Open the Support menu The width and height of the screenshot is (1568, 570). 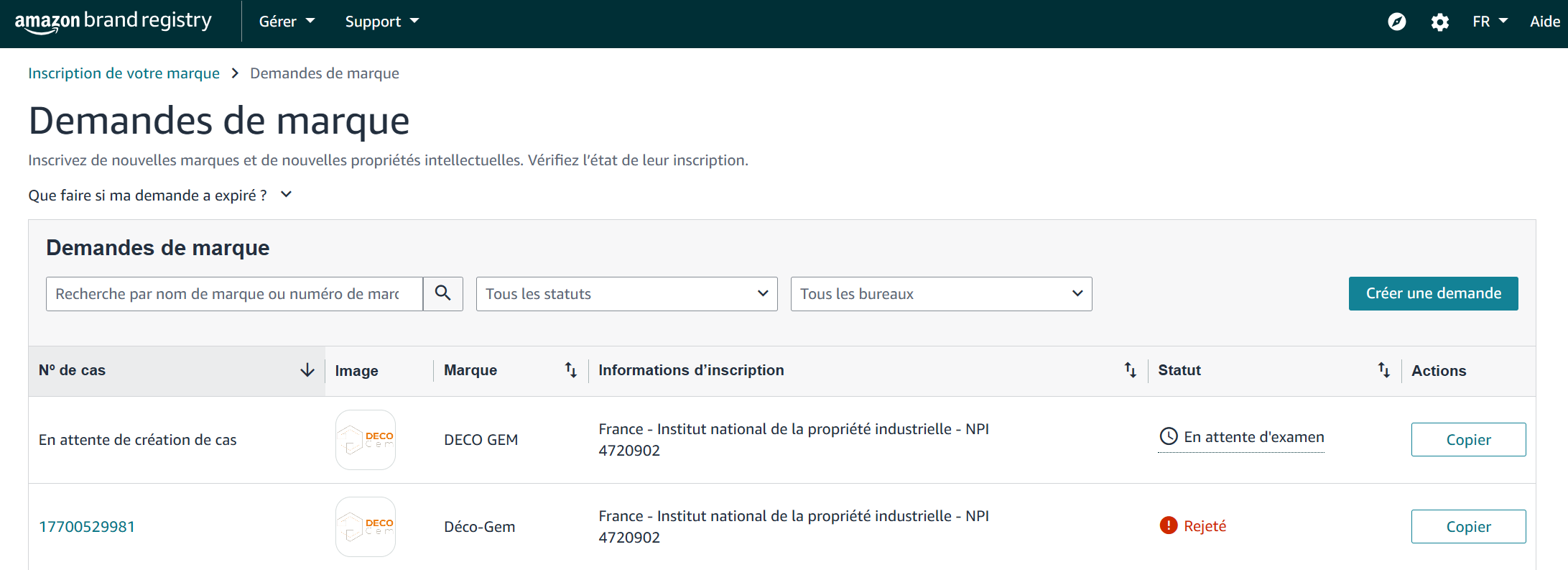(x=382, y=22)
